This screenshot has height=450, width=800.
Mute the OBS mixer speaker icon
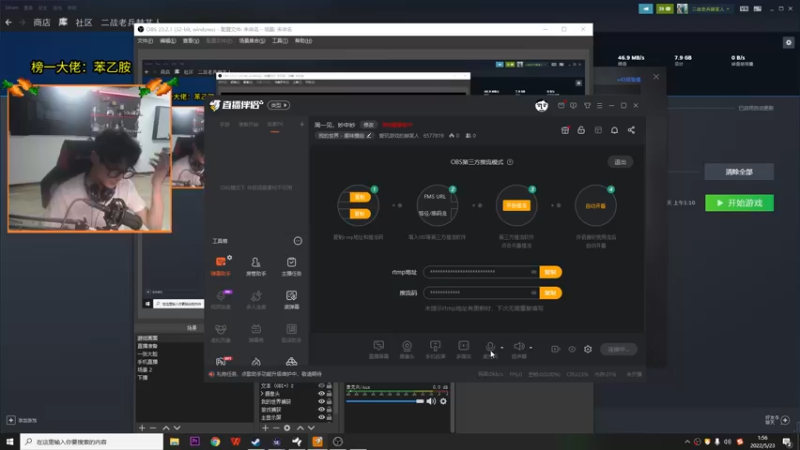point(431,402)
